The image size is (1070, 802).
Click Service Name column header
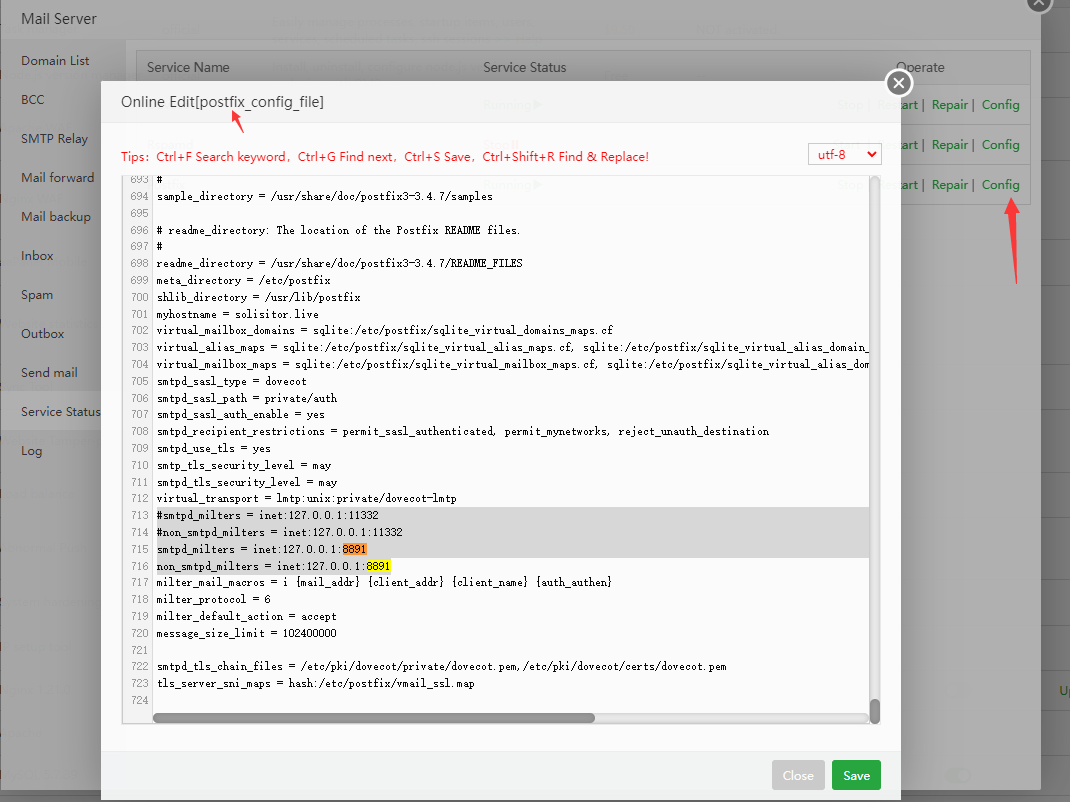pyautogui.click(x=188, y=68)
